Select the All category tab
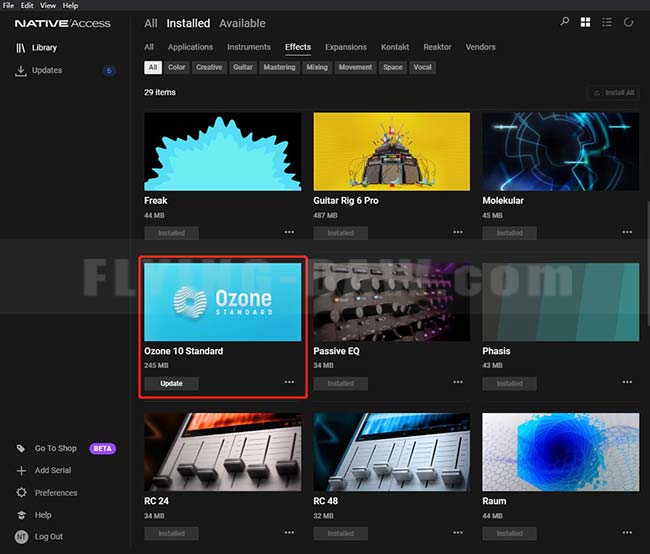Image resolution: width=650 pixels, height=554 pixels. [149, 47]
